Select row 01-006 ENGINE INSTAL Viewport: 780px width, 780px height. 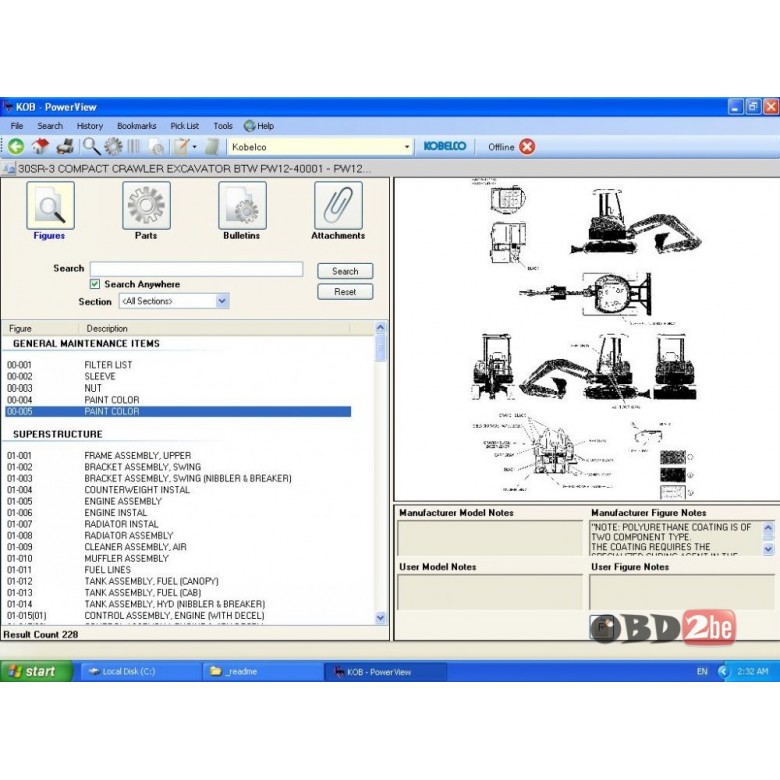[x=178, y=512]
